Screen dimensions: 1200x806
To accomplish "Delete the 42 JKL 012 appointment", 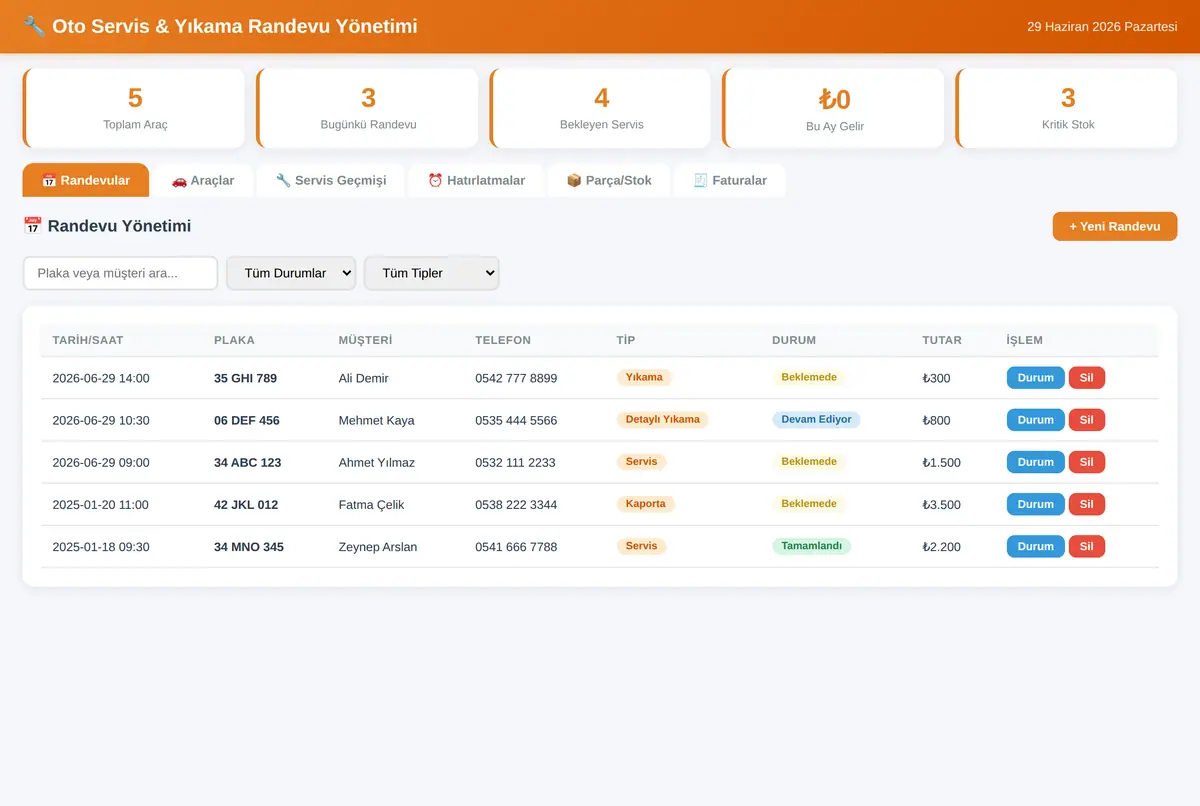I will click(1087, 504).
